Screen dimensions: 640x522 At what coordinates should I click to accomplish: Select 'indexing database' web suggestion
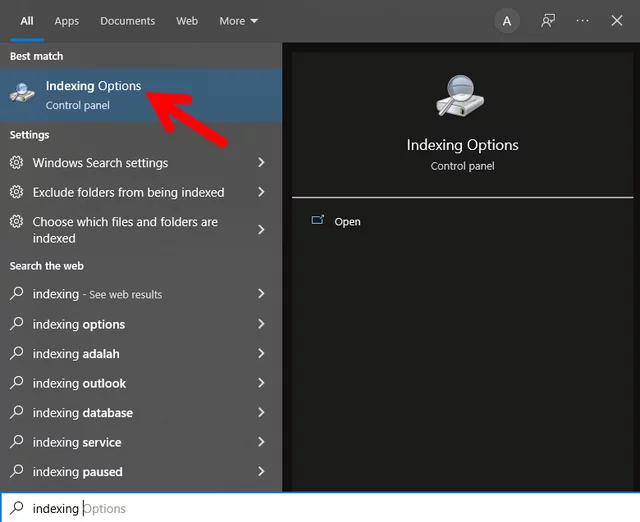click(141, 413)
